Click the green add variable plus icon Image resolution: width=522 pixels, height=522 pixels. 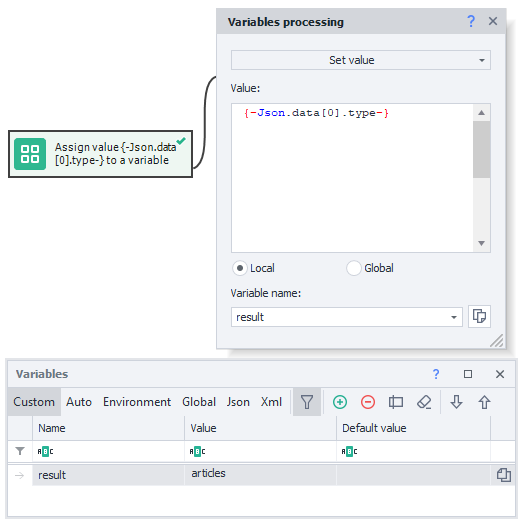(x=340, y=402)
